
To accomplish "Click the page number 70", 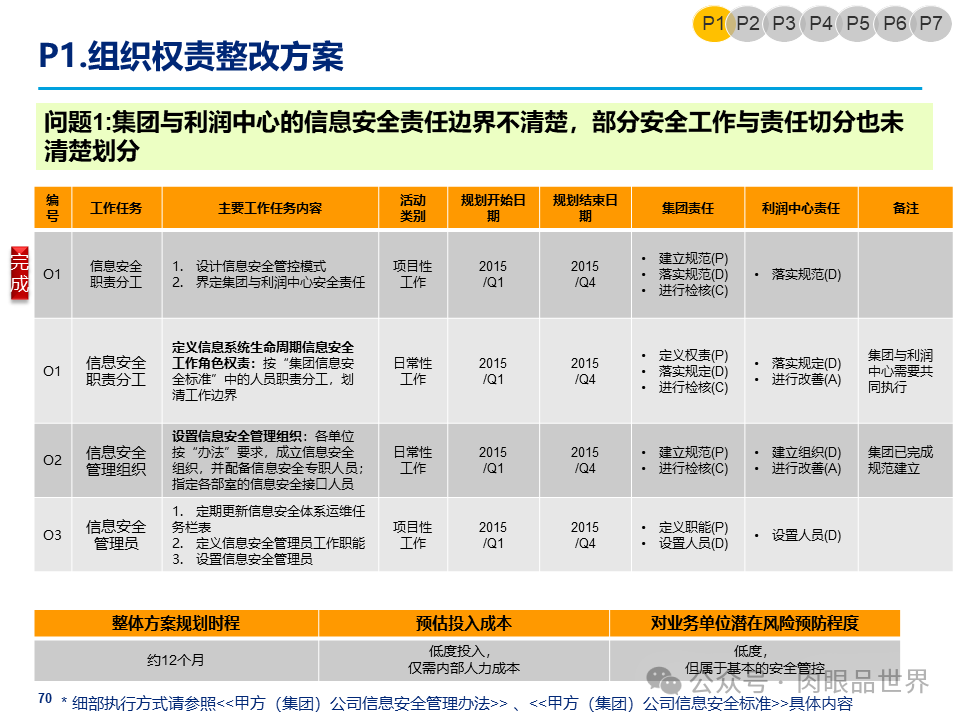I will pos(45,699).
